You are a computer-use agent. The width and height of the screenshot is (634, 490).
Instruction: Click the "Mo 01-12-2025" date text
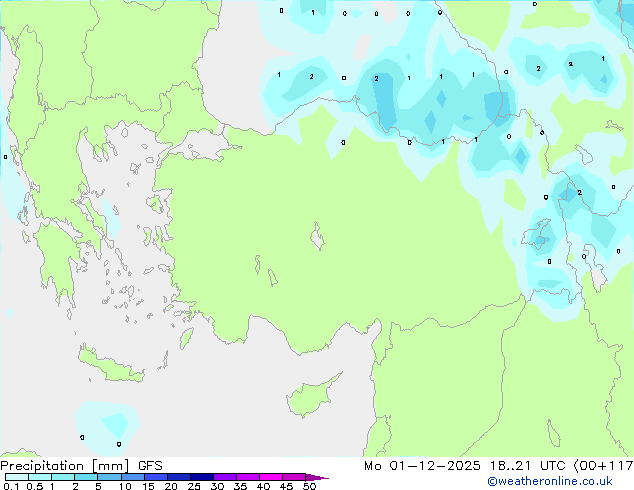coord(422,466)
